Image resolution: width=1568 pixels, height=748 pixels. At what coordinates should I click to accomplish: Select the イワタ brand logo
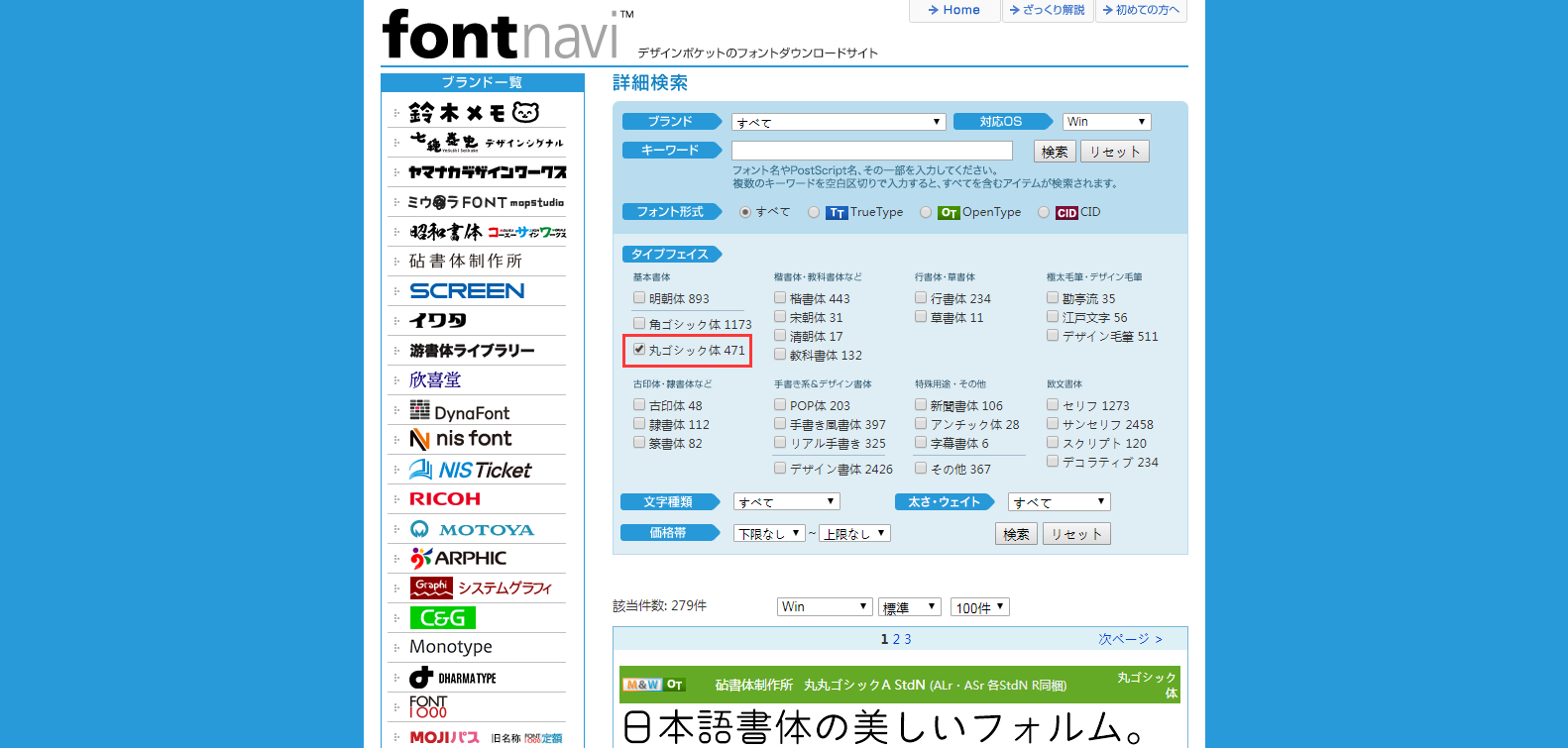[437, 321]
